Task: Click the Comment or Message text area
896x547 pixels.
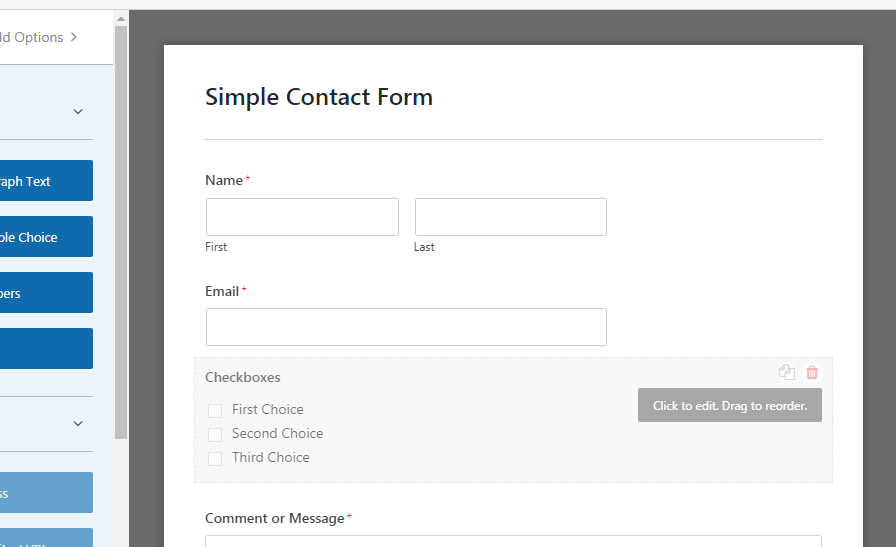Action: 513,541
